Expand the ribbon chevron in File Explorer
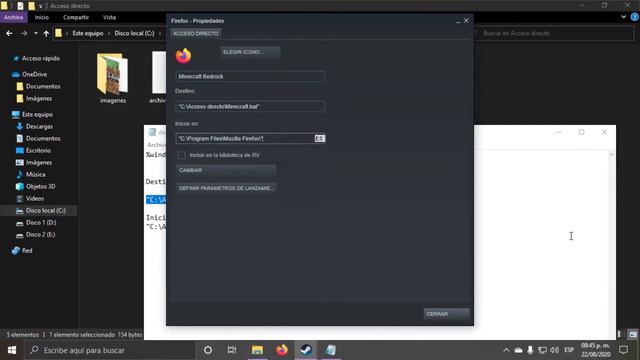 [623, 17]
